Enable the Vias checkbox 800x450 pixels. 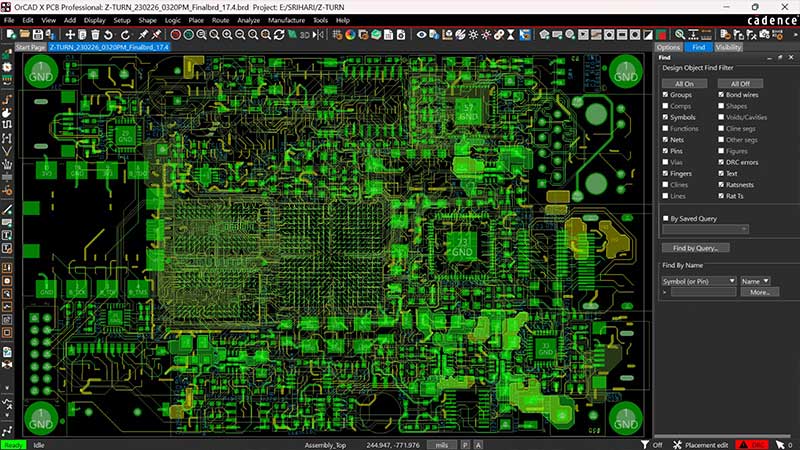click(x=665, y=162)
